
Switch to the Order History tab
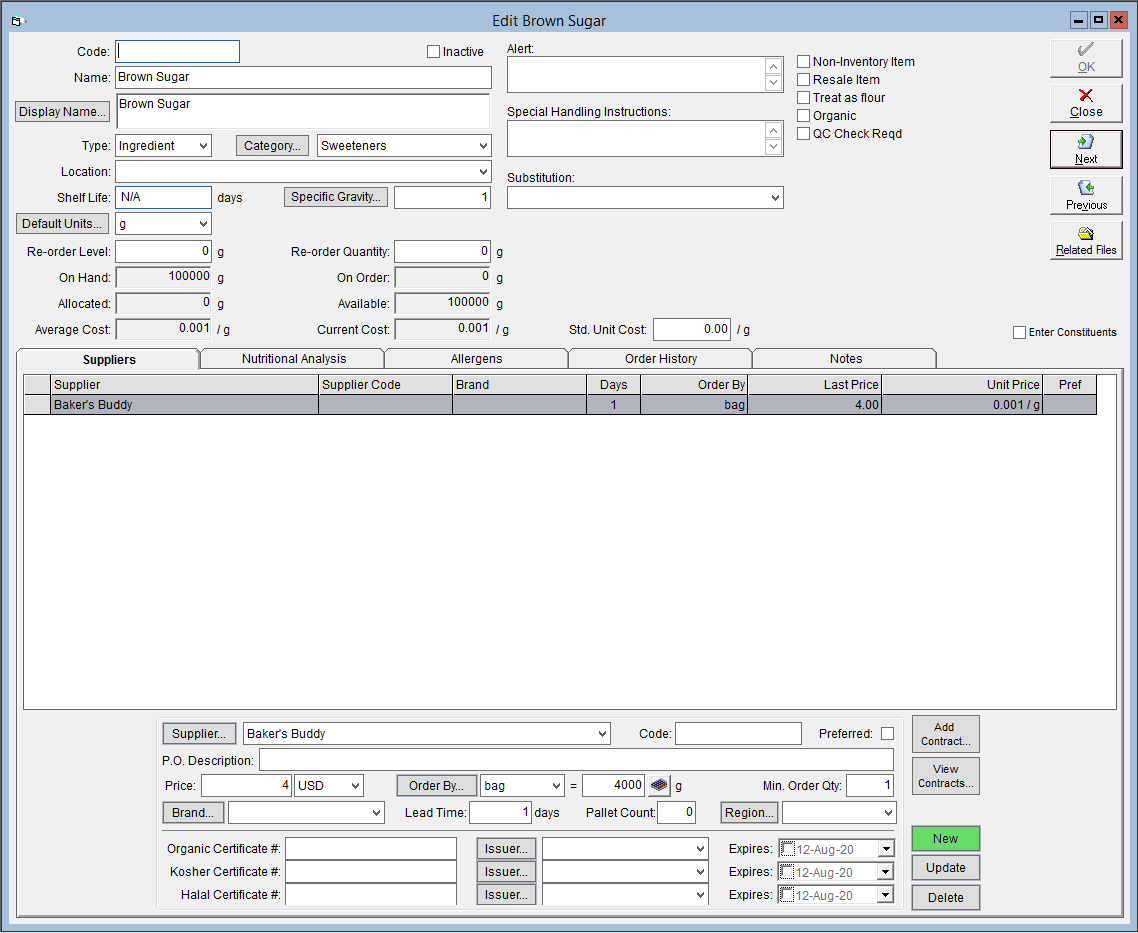660,358
